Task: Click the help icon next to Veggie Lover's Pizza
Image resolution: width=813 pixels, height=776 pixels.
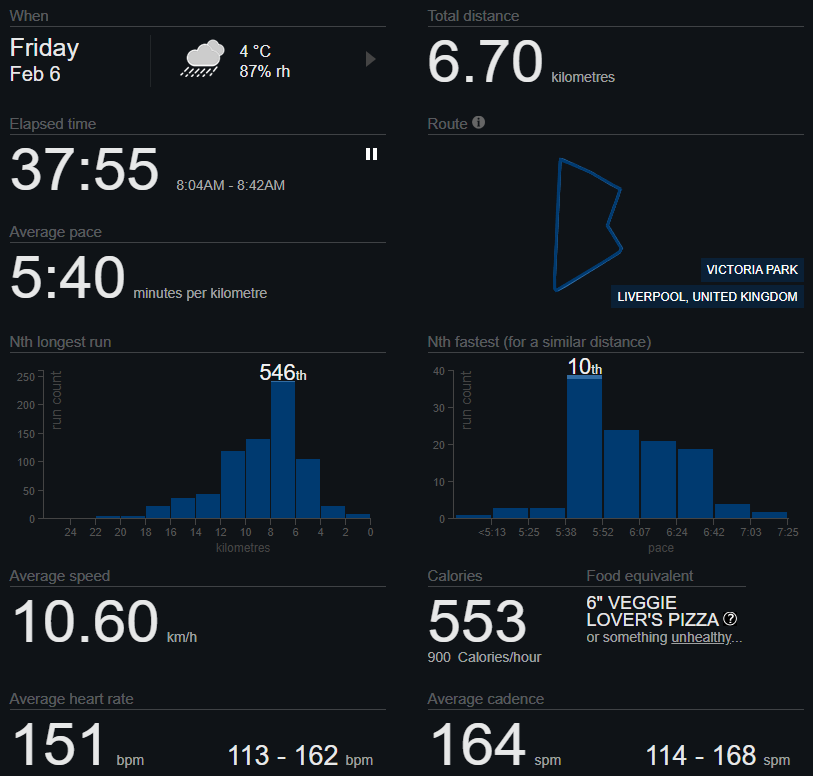Action: coord(730,618)
